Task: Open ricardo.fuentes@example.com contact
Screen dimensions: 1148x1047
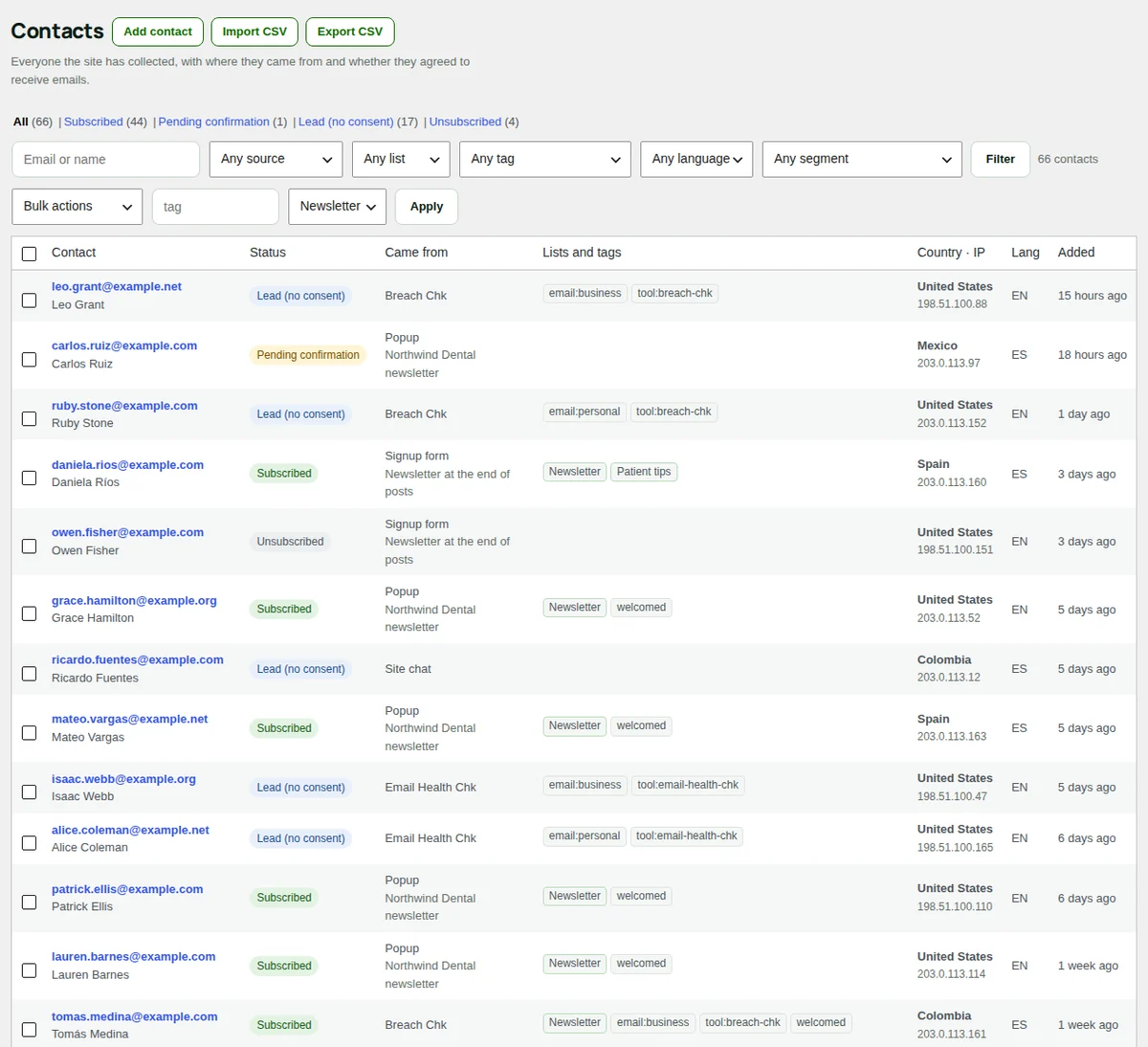Action: (x=138, y=659)
